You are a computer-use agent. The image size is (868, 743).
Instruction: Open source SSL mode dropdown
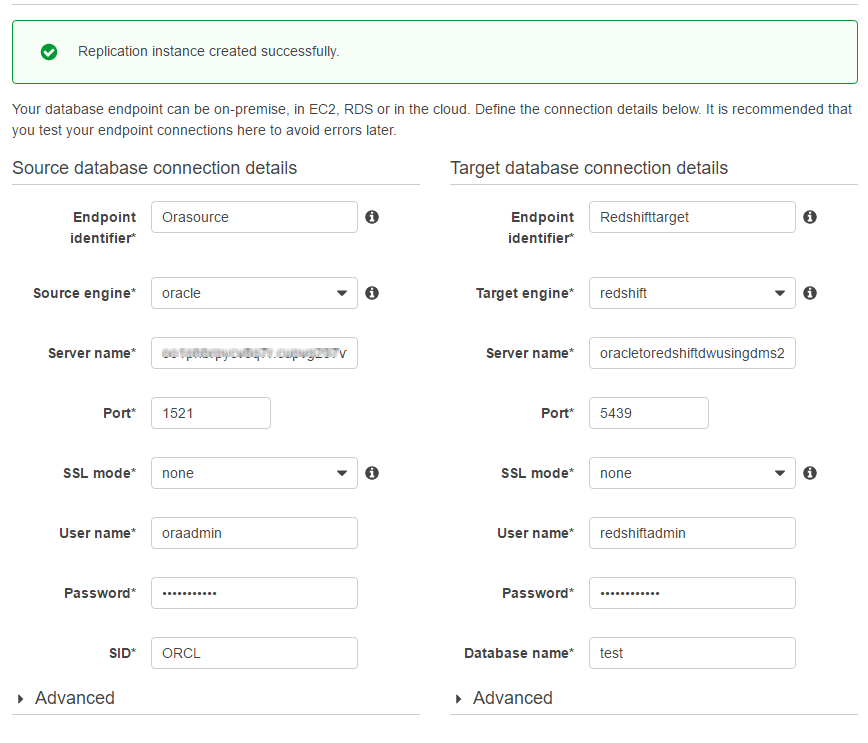[x=254, y=473]
